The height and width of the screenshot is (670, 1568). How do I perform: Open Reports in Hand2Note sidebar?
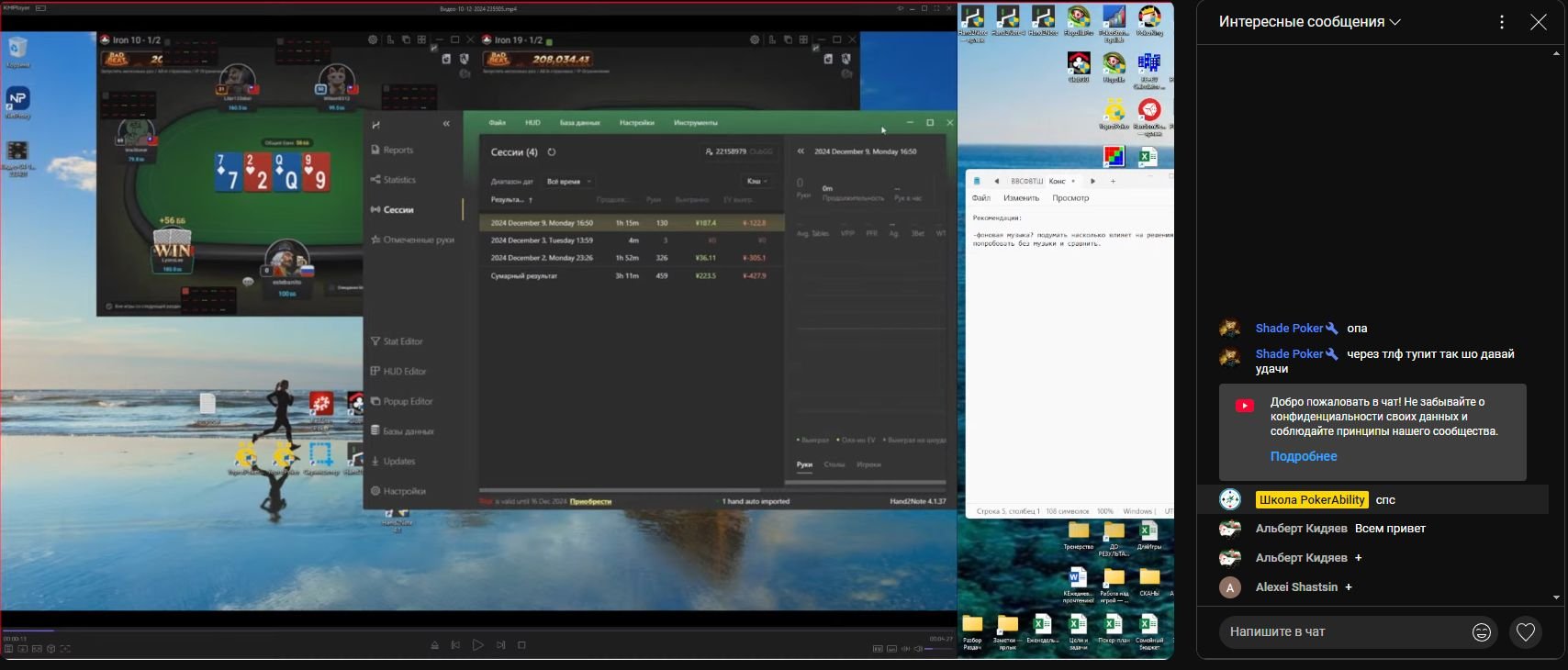click(392, 150)
